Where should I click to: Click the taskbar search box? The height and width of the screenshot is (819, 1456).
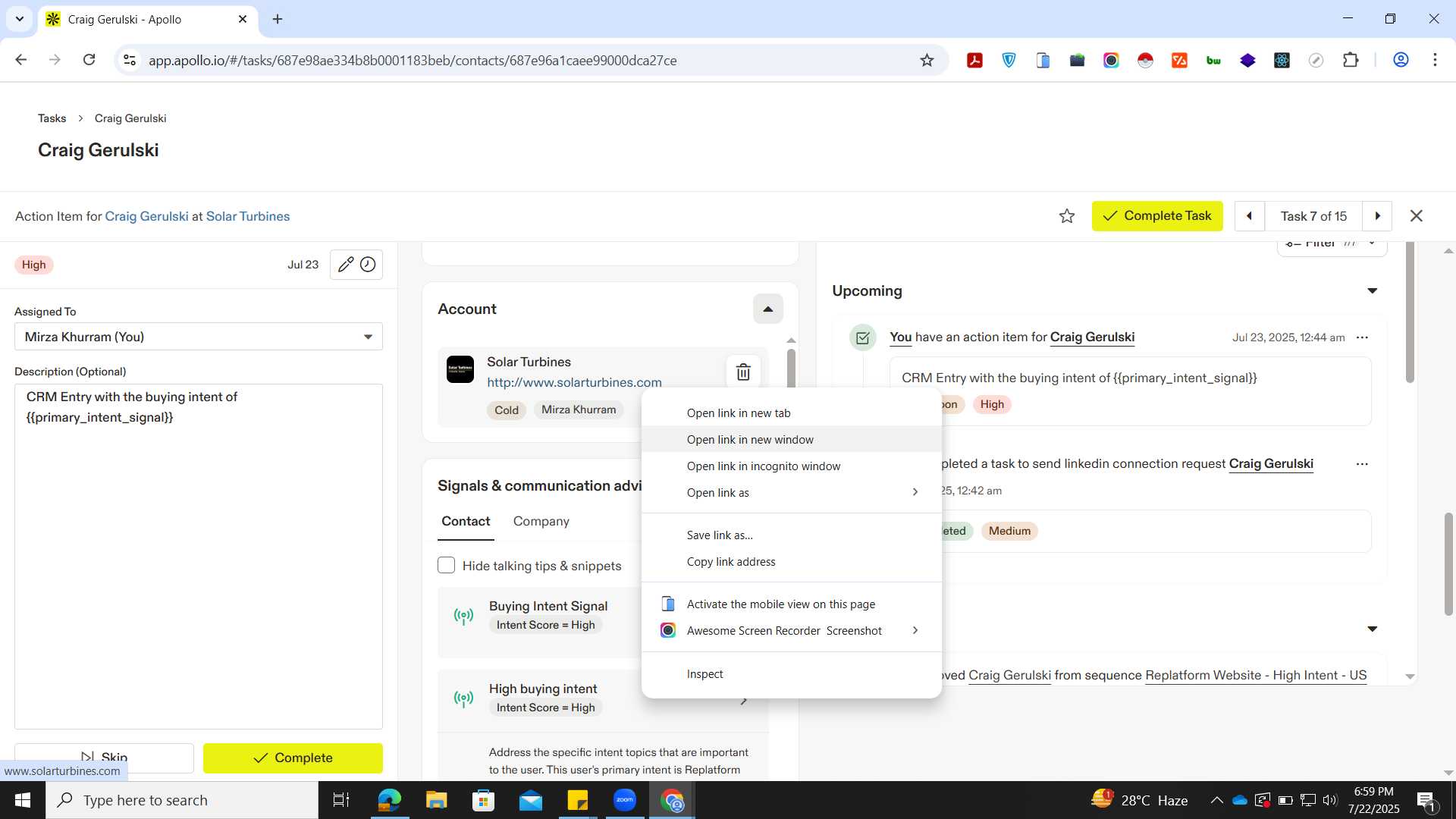[182, 800]
